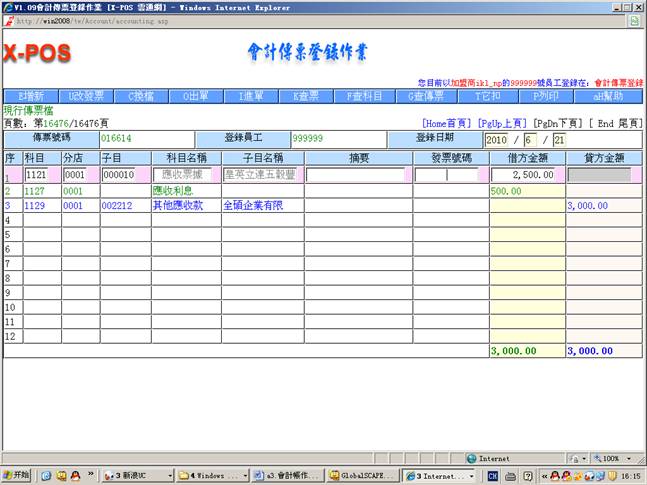Select the 其他應收款 entry in row 3
This screenshot has height=485, width=647.
click(178, 205)
